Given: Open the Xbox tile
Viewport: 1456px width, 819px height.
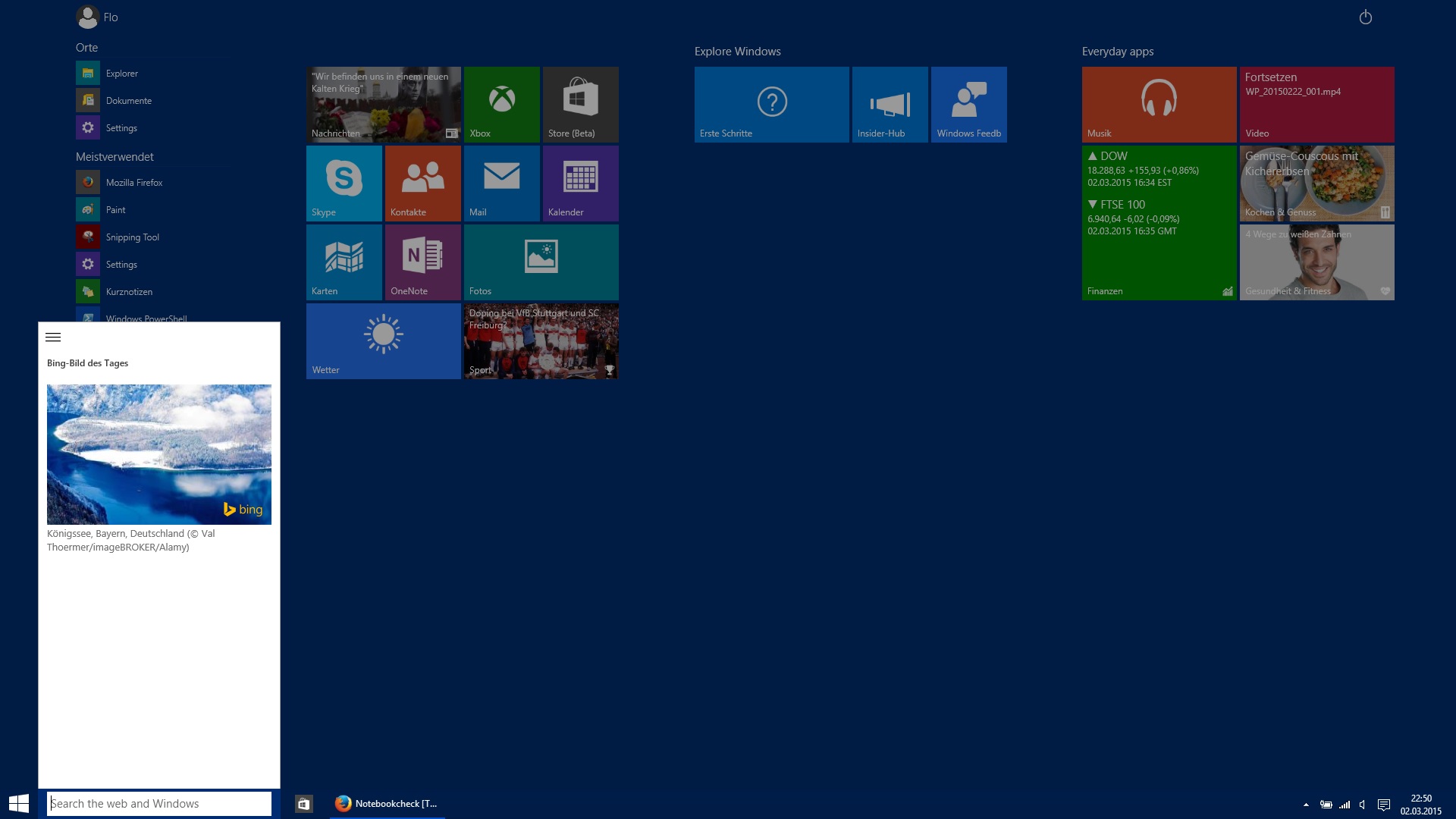Looking at the screenshot, I should coord(502,105).
